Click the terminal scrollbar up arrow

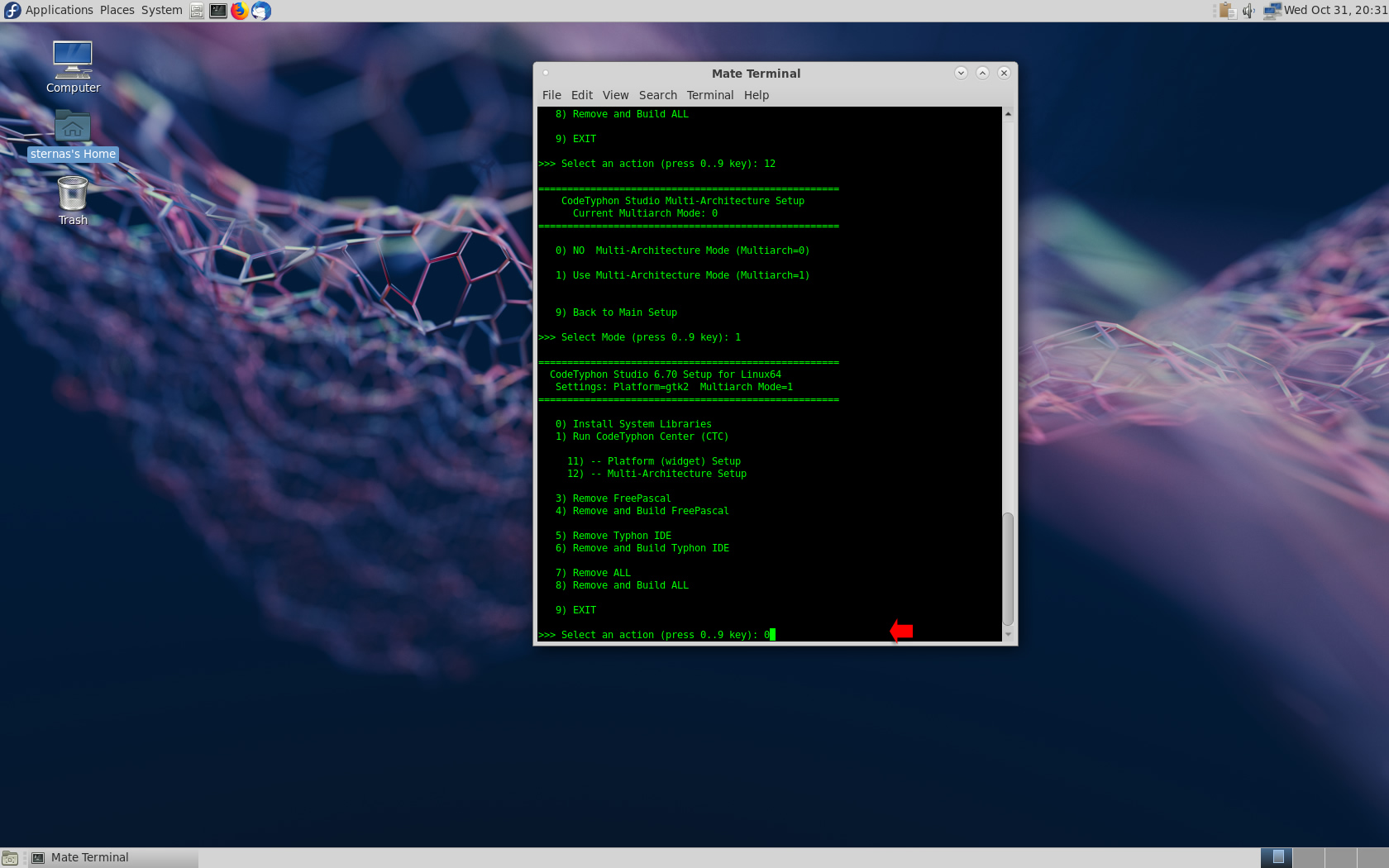point(1008,114)
